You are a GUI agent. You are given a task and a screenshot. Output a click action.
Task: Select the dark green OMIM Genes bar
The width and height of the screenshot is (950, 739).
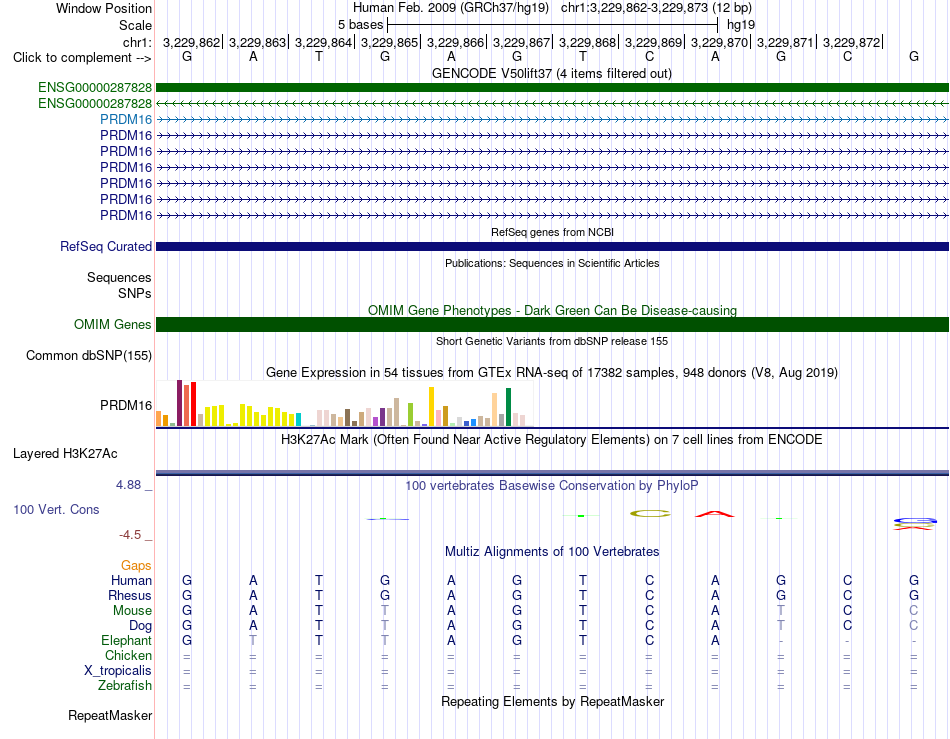click(552, 325)
